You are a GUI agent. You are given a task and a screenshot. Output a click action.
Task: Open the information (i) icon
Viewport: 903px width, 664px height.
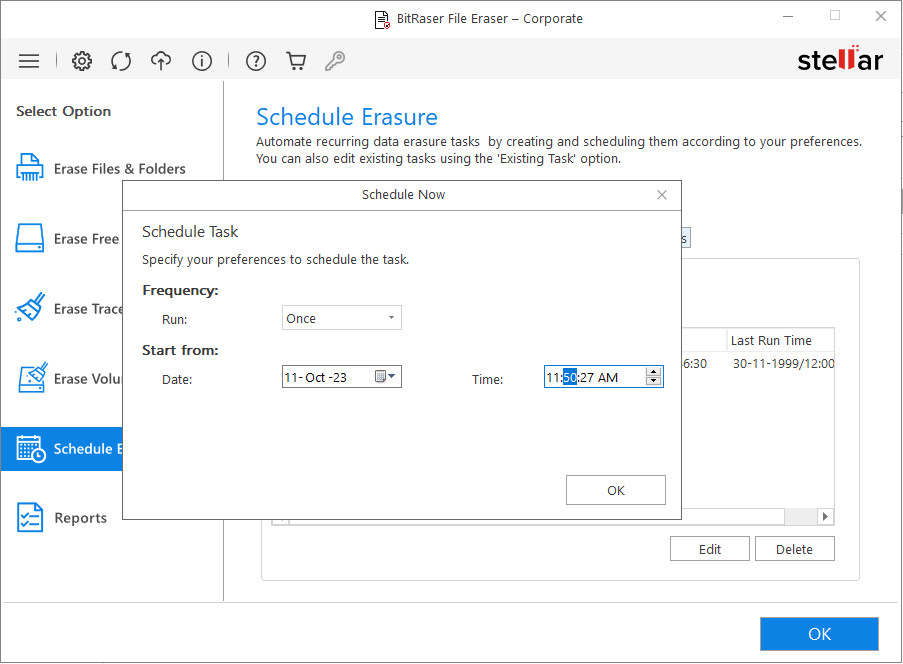click(202, 61)
